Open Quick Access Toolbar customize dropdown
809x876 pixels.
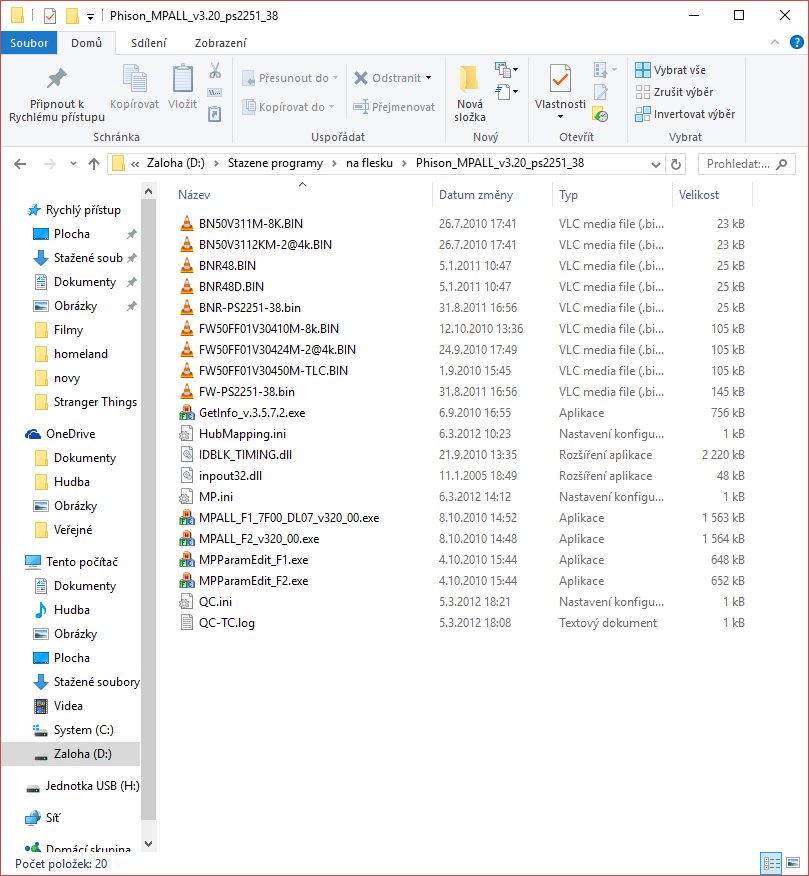[x=90, y=16]
